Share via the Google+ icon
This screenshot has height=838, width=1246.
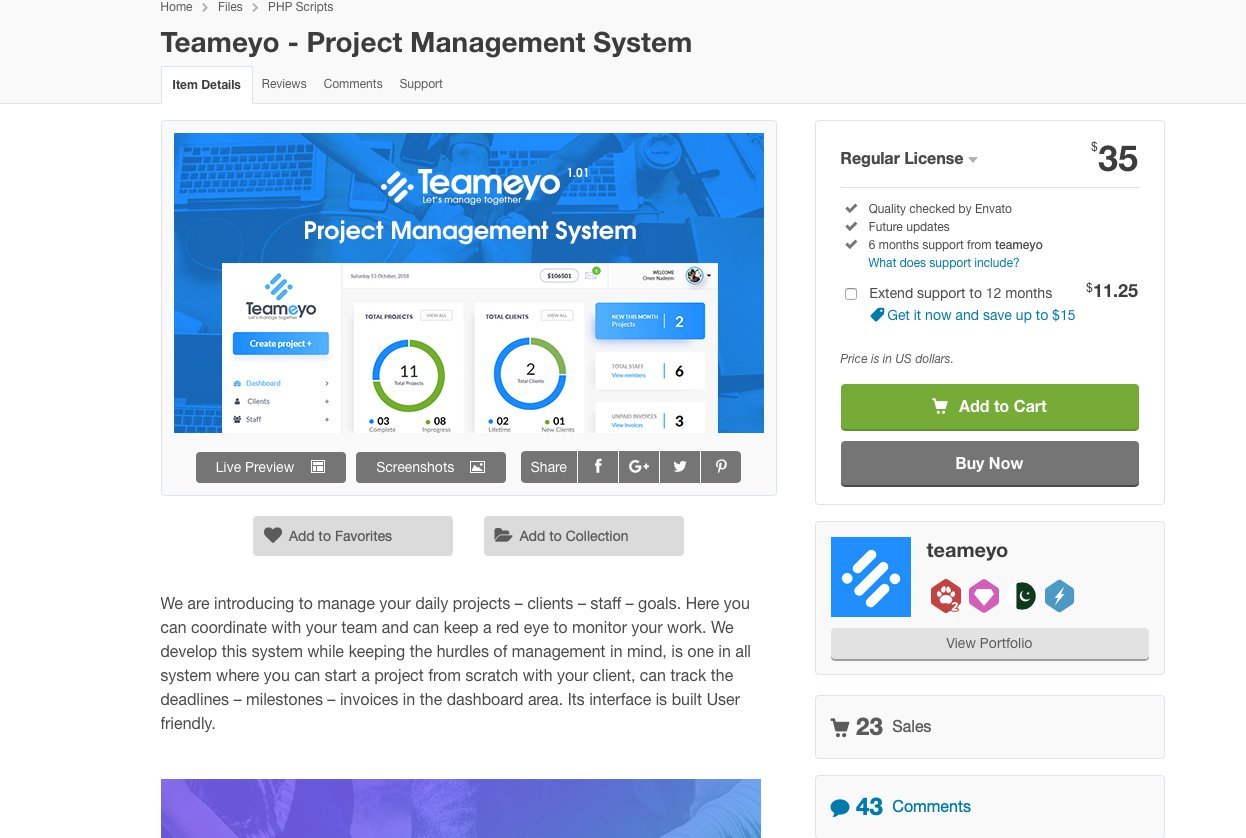pos(639,467)
